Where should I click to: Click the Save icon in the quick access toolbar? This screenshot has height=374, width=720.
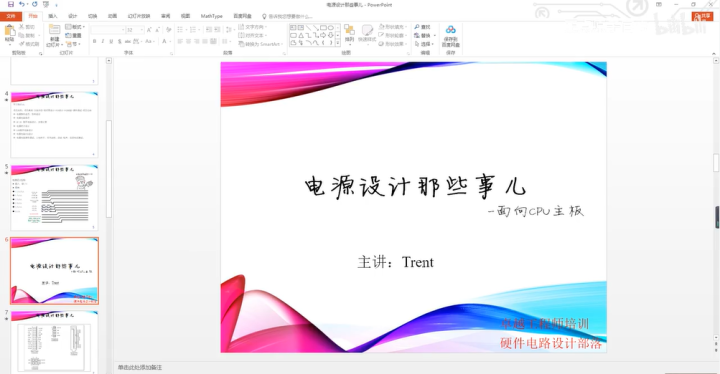11,4
